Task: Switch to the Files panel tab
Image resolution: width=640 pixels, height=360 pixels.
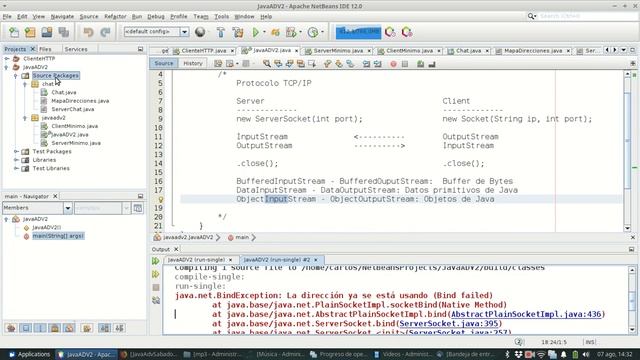Action: [45, 49]
